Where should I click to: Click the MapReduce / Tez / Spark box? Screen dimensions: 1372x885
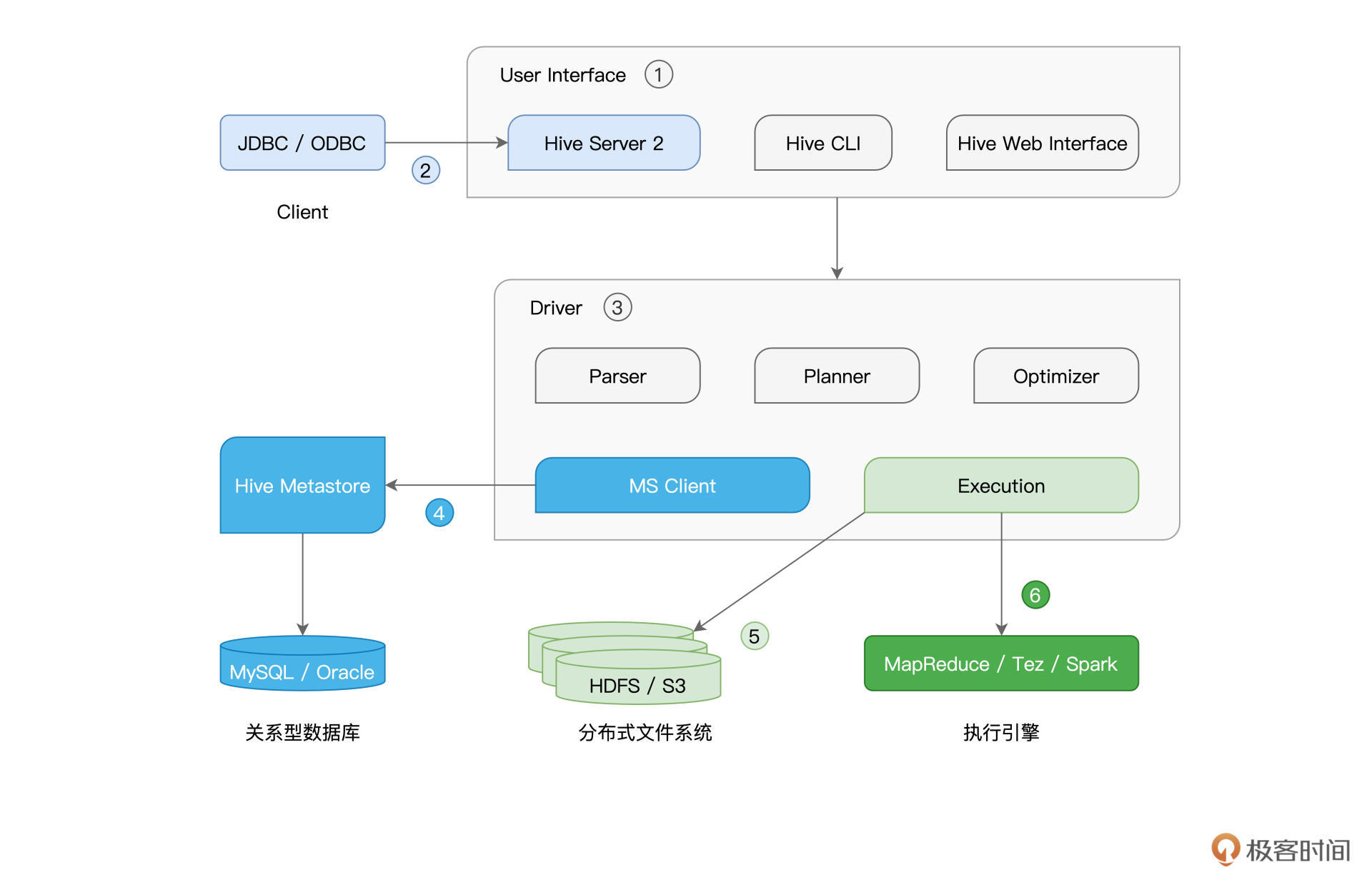pos(1000,664)
